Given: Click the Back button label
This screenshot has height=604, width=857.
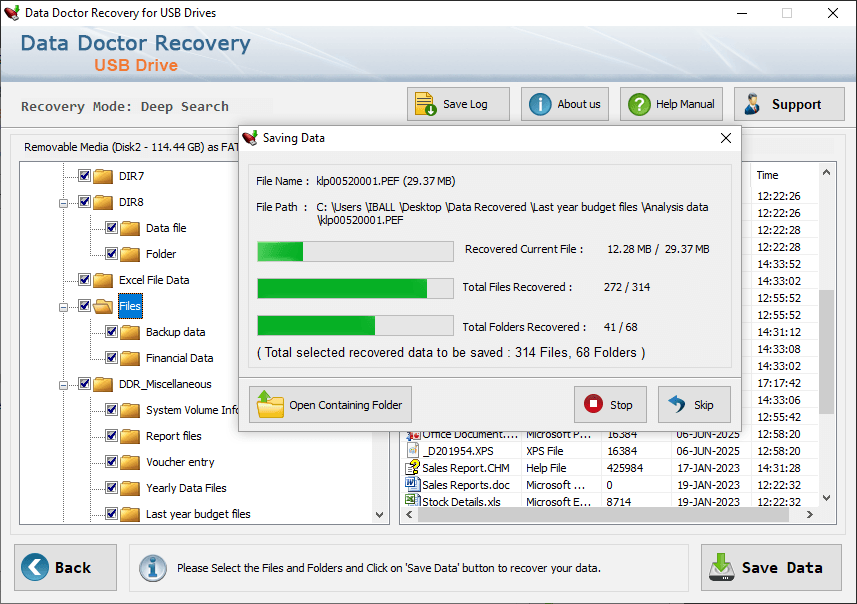Looking at the screenshot, I should [73, 568].
